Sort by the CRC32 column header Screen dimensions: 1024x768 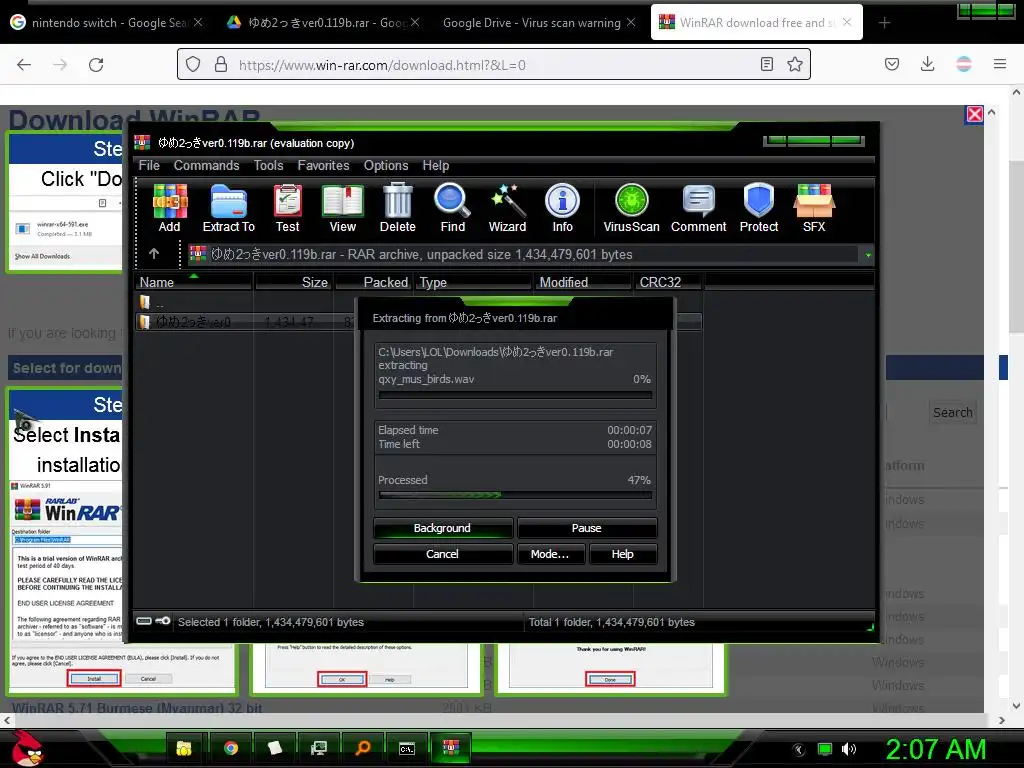tap(669, 282)
